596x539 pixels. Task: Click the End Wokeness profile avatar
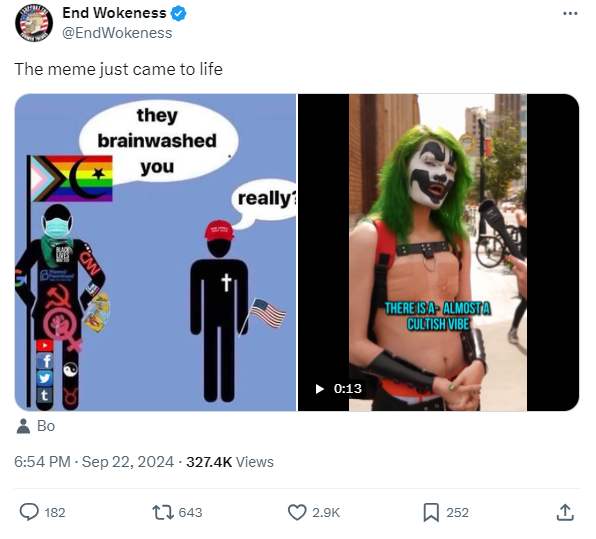(x=34, y=23)
